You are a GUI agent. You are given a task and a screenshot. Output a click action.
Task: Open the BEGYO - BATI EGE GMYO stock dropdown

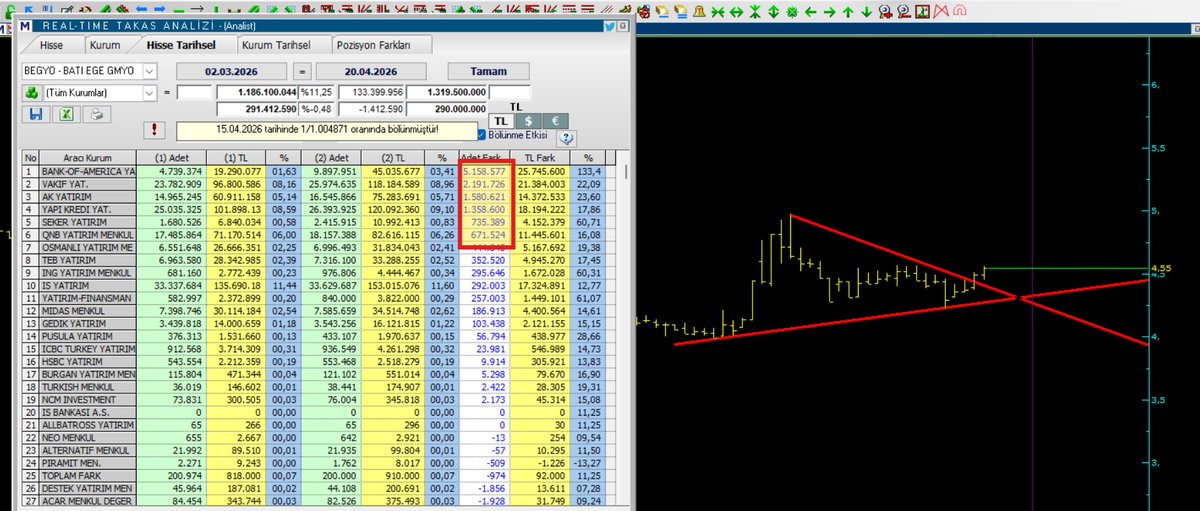coord(150,72)
